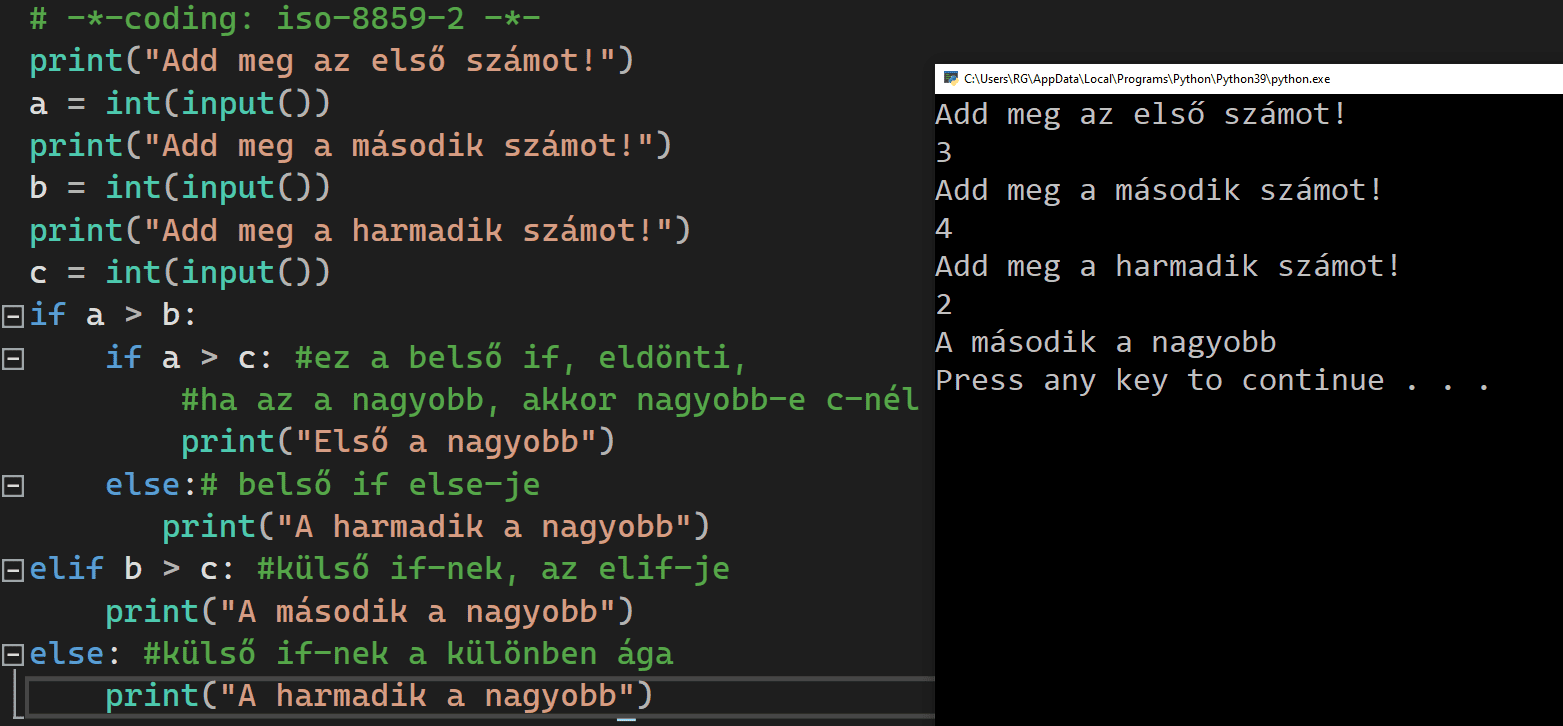Fold the "else:# belső if else-je" block

12,485
